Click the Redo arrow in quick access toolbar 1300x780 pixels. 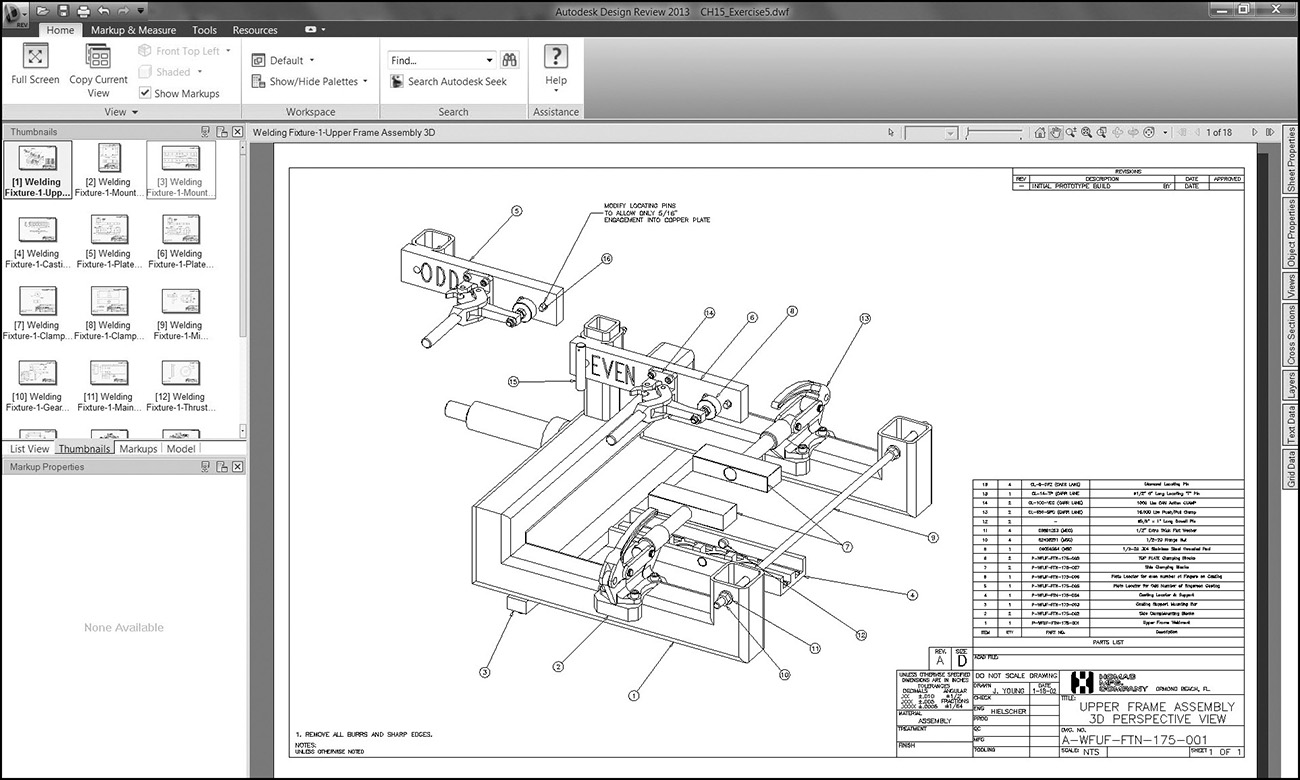coord(123,10)
